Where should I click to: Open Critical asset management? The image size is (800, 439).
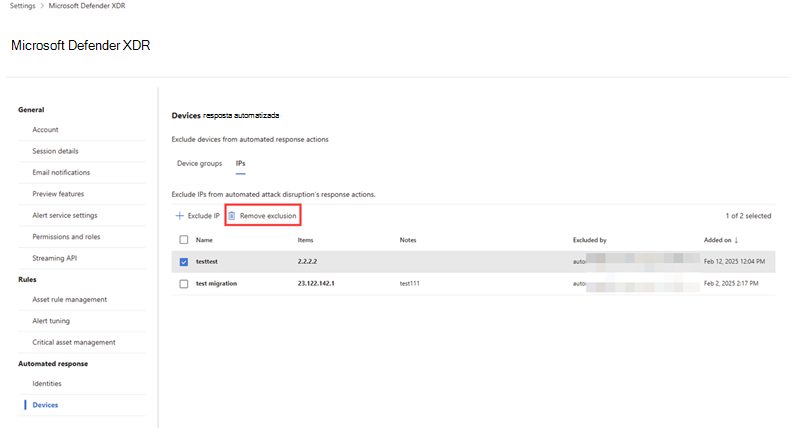click(74, 343)
